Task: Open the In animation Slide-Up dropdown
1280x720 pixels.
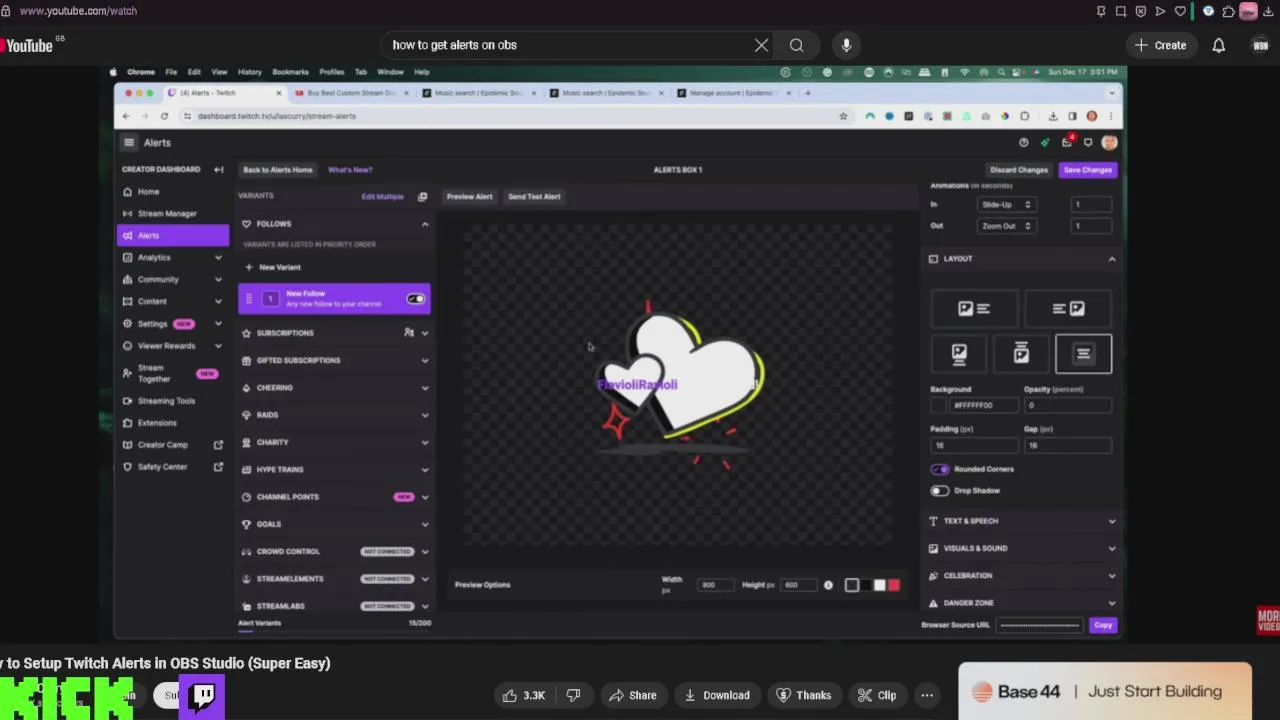Action: [1005, 204]
